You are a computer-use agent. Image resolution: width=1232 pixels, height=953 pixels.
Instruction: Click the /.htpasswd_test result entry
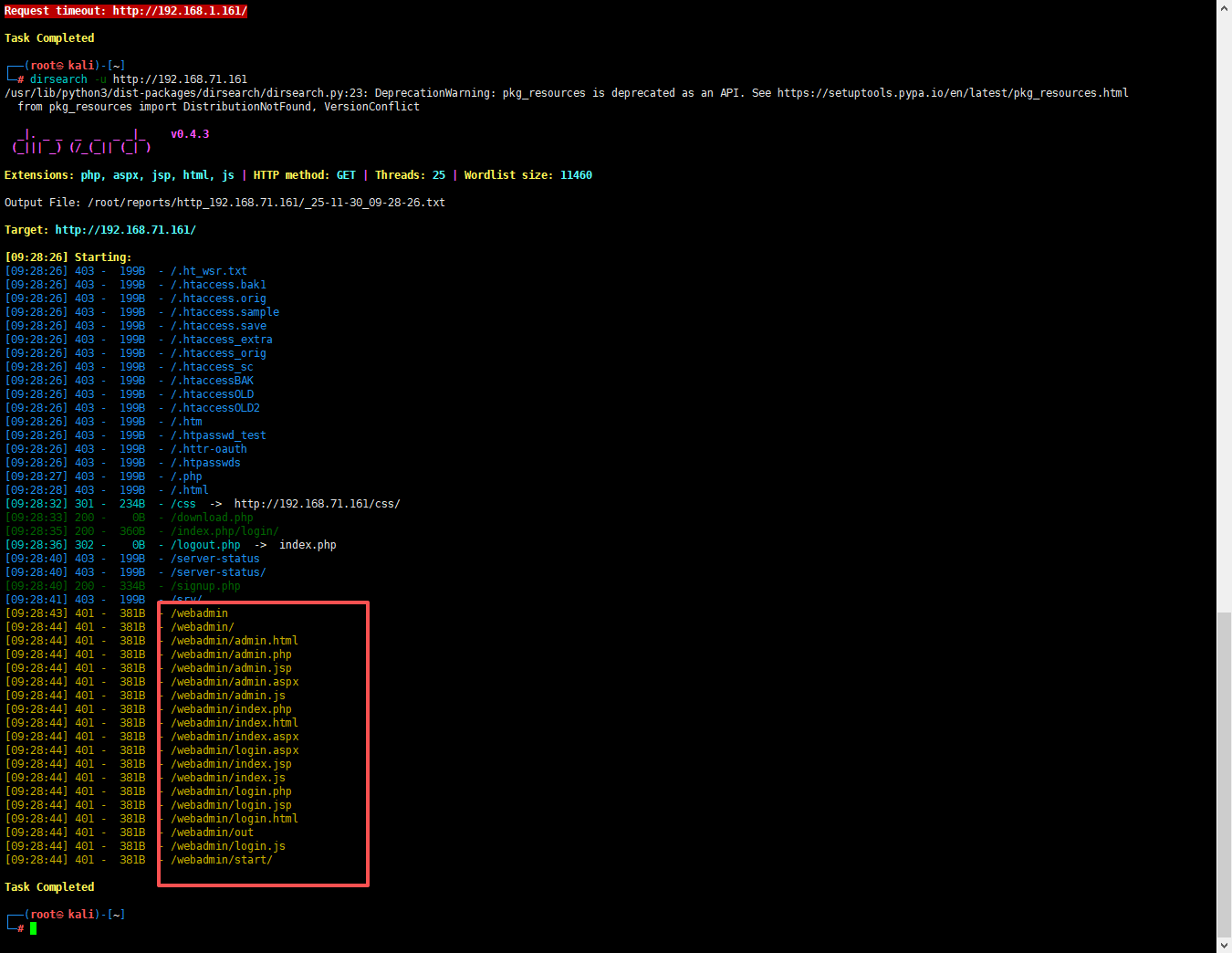[218, 435]
